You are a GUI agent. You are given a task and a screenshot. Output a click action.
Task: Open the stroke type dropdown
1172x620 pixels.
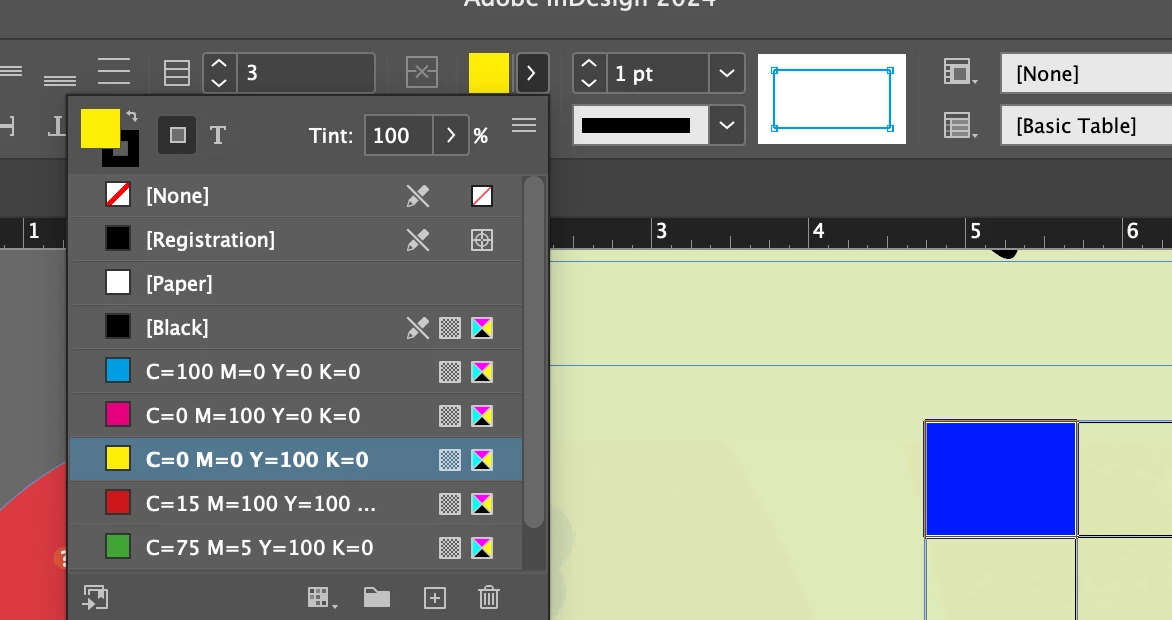click(727, 125)
